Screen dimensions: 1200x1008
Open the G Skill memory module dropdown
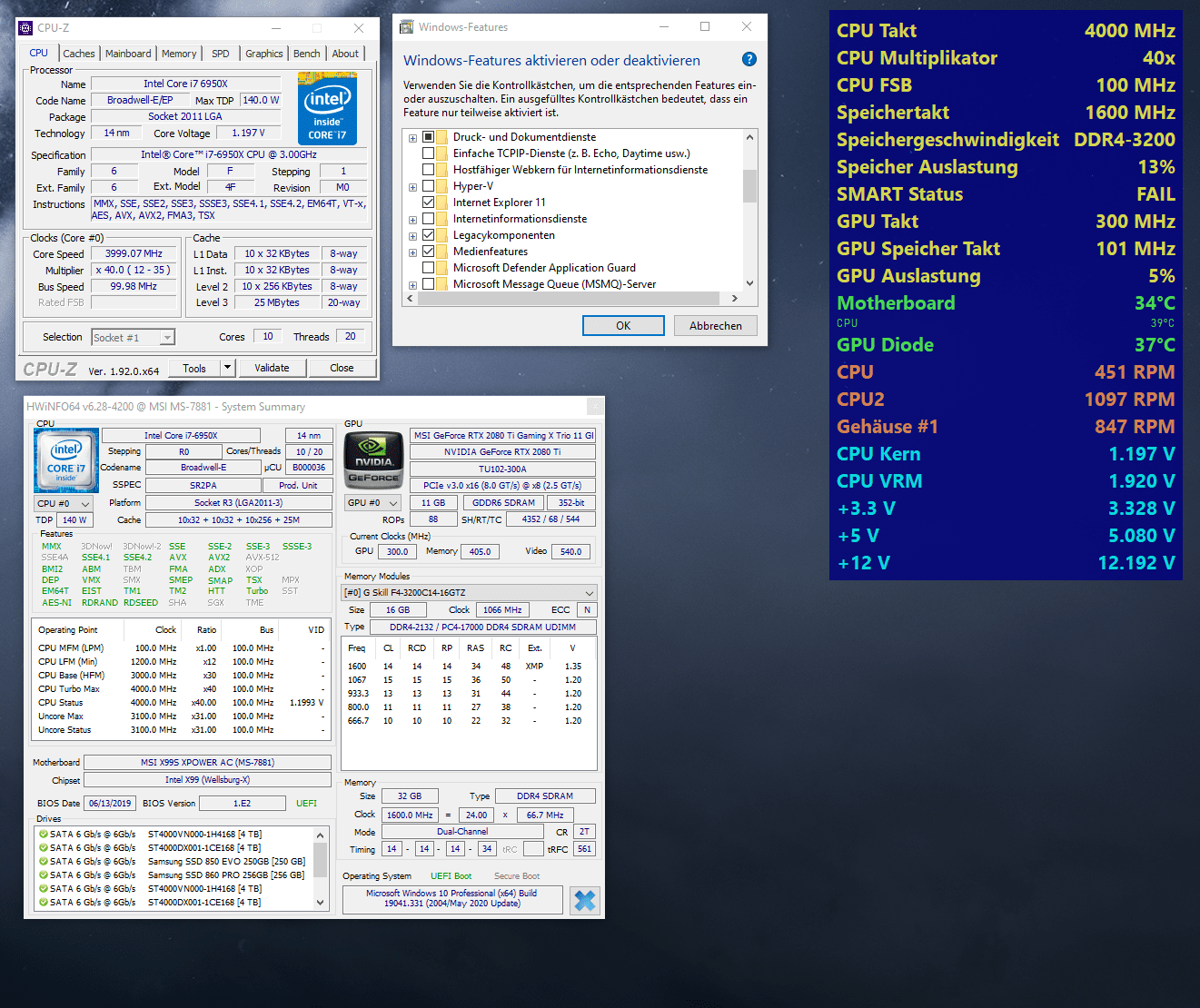469,592
